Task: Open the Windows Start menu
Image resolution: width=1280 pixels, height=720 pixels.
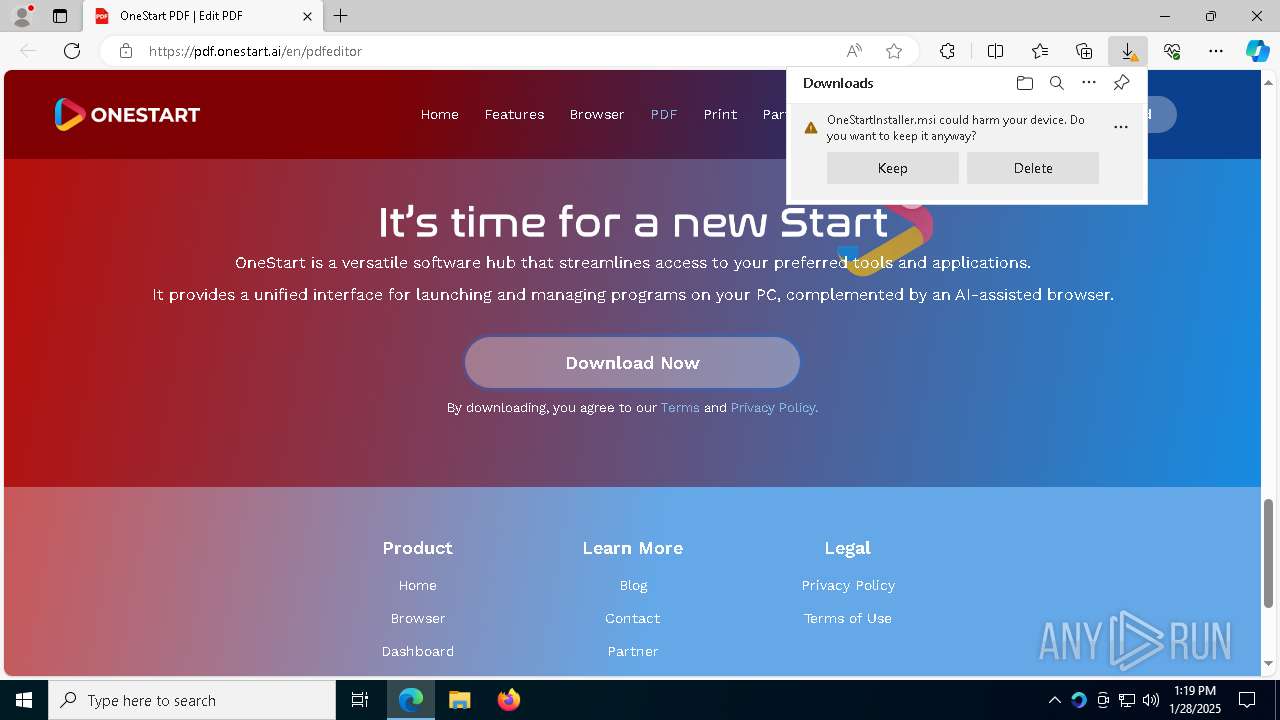Action: pos(24,700)
